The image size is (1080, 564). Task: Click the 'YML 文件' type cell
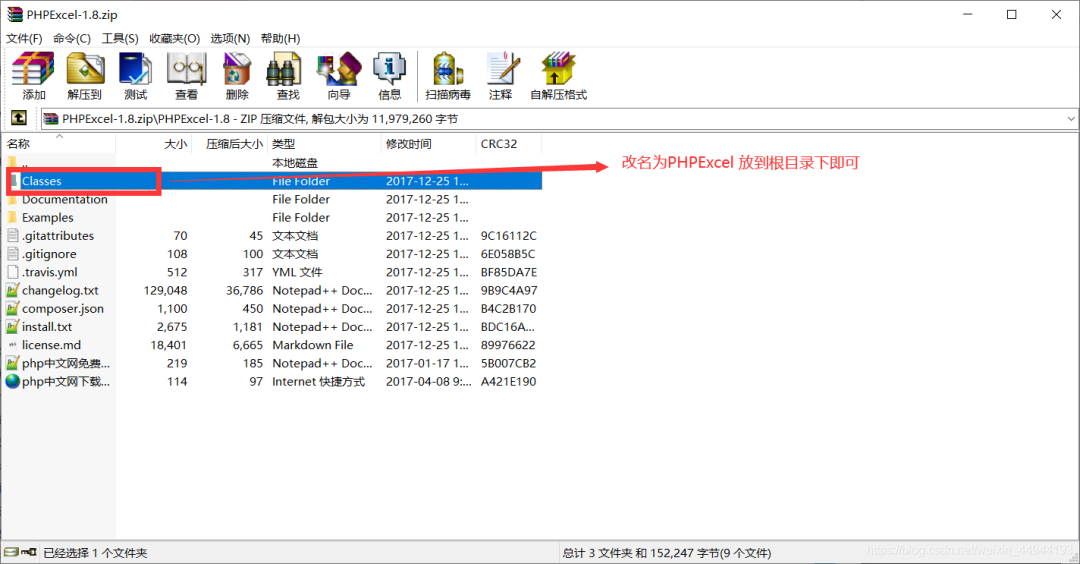(x=297, y=272)
